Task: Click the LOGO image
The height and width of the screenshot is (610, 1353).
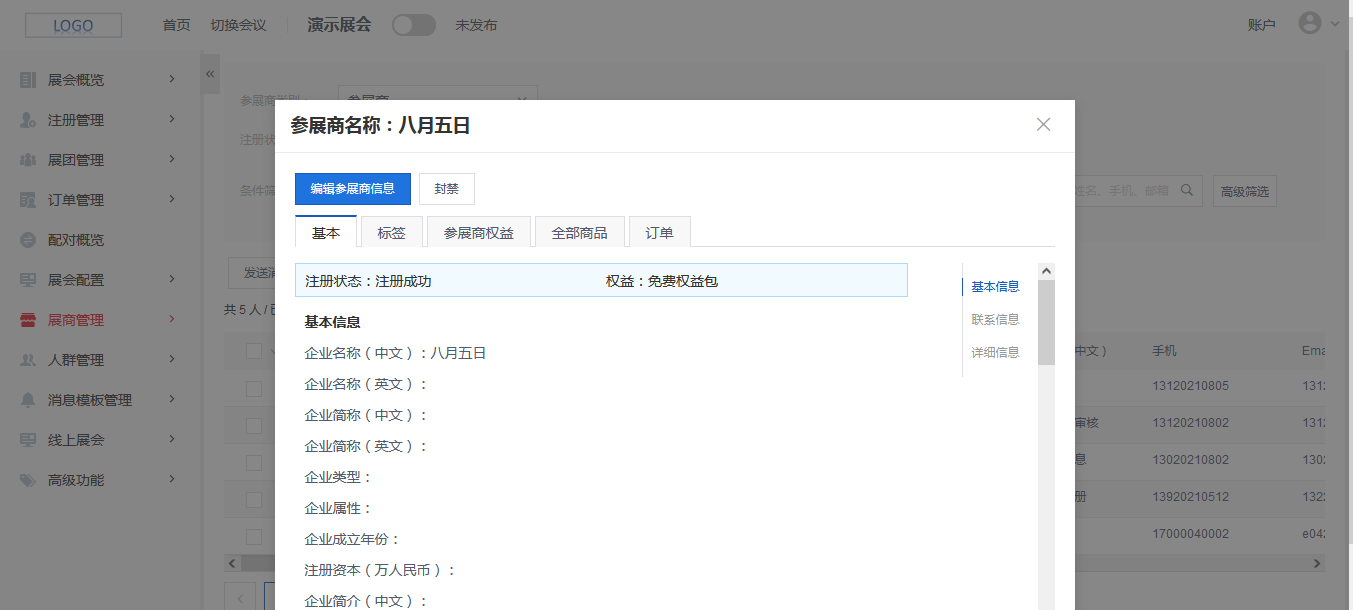Action: pyautogui.click(x=73, y=25)
